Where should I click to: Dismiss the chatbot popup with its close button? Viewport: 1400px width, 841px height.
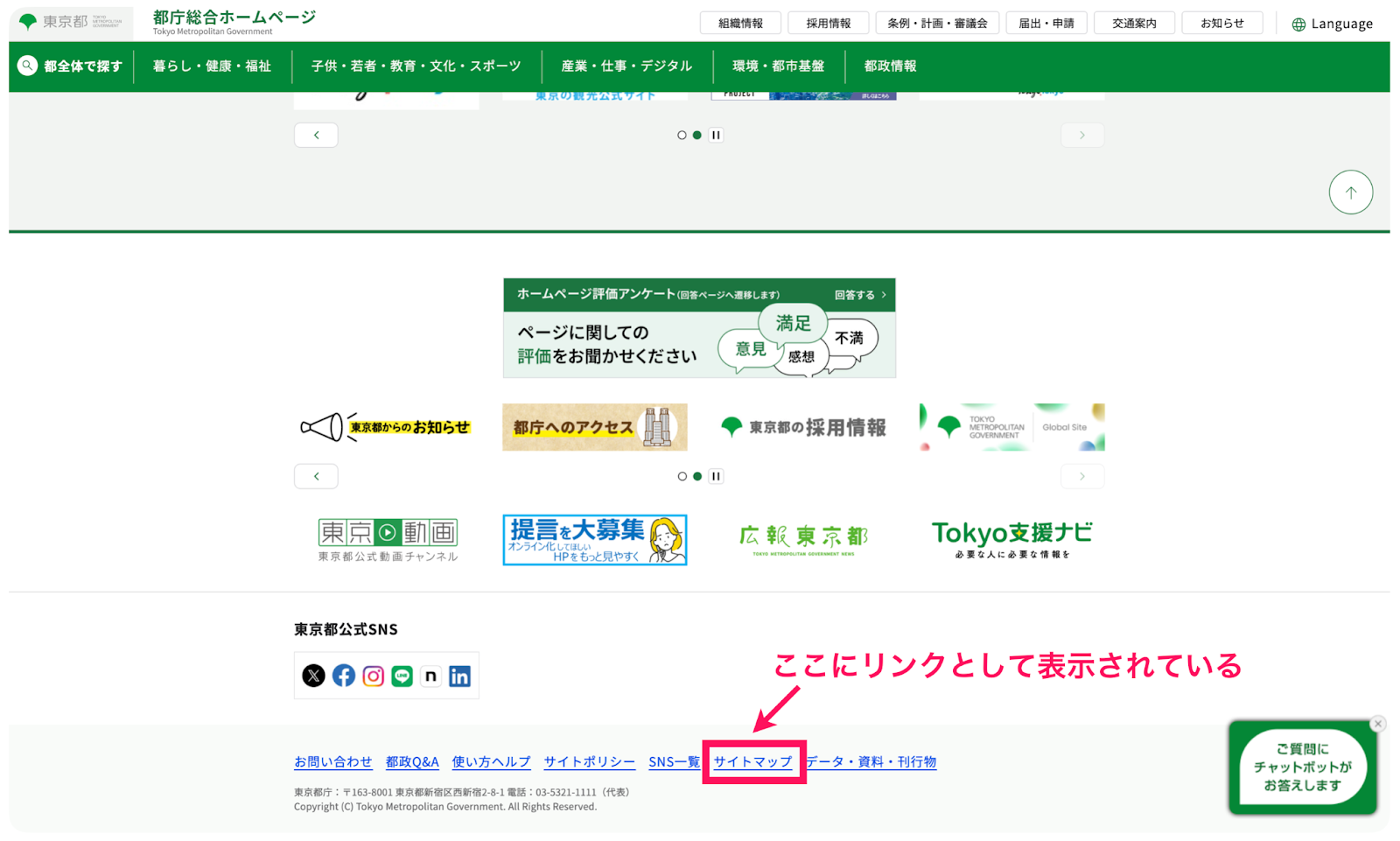pyautogui.click(x=1377, y=724)
